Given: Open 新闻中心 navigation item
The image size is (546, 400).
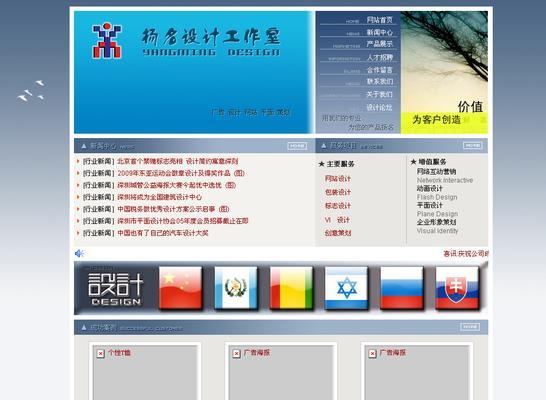Looking at the screenshot, I should pyautogui.click(x=380, y=32).
